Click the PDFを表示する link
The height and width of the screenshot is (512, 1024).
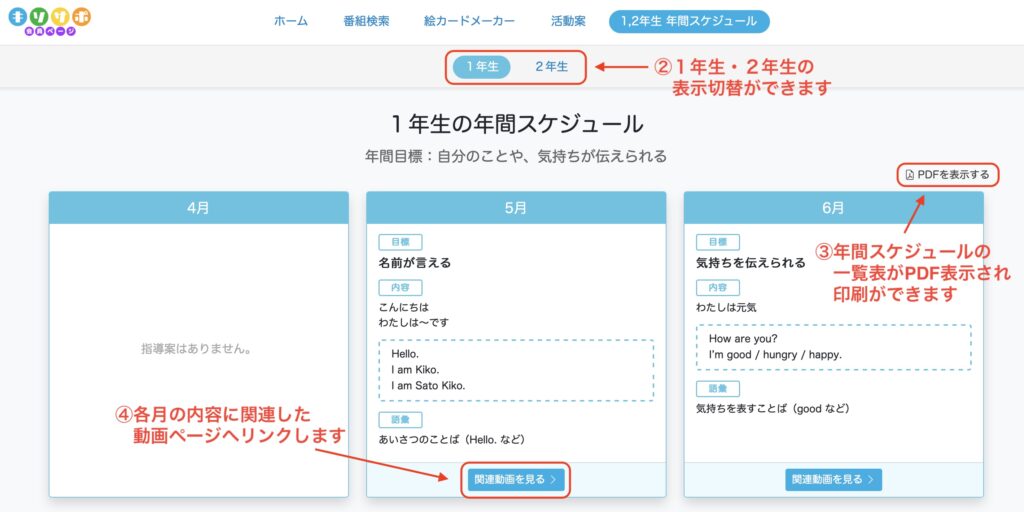pos(948,174)
